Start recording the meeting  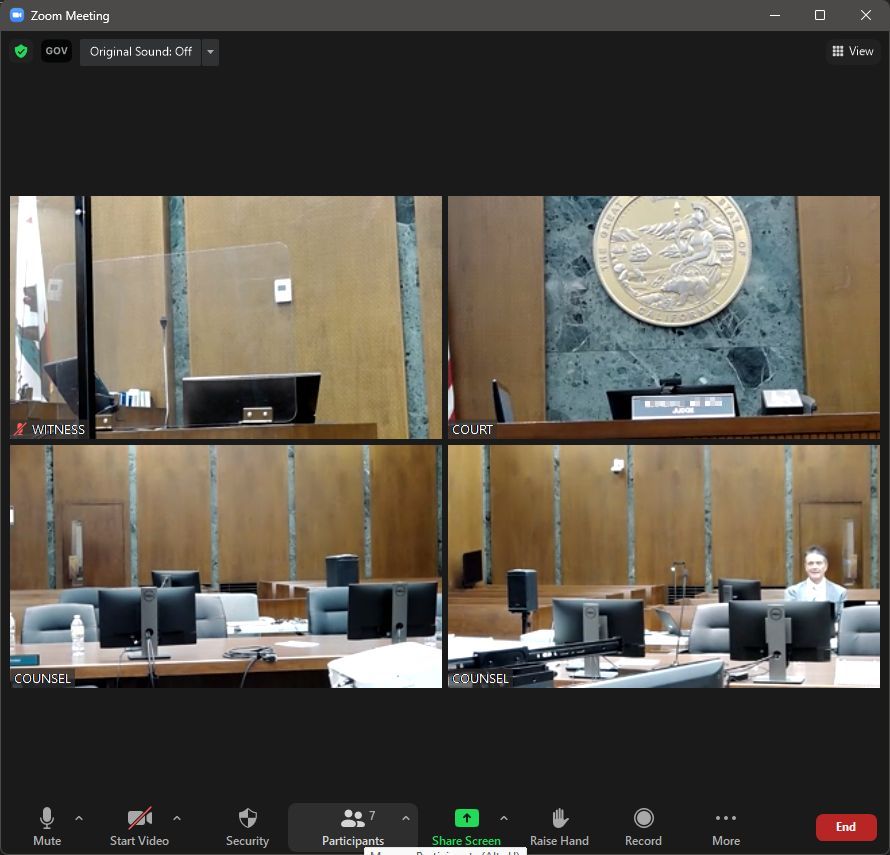(x=643, y=827)
